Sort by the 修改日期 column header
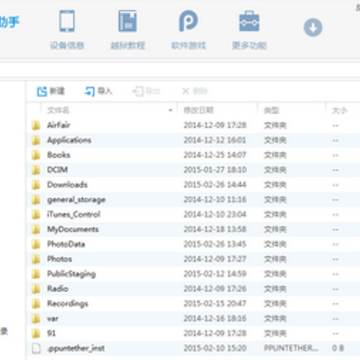This screenshot has width=360, height=360. click(217, 110)
